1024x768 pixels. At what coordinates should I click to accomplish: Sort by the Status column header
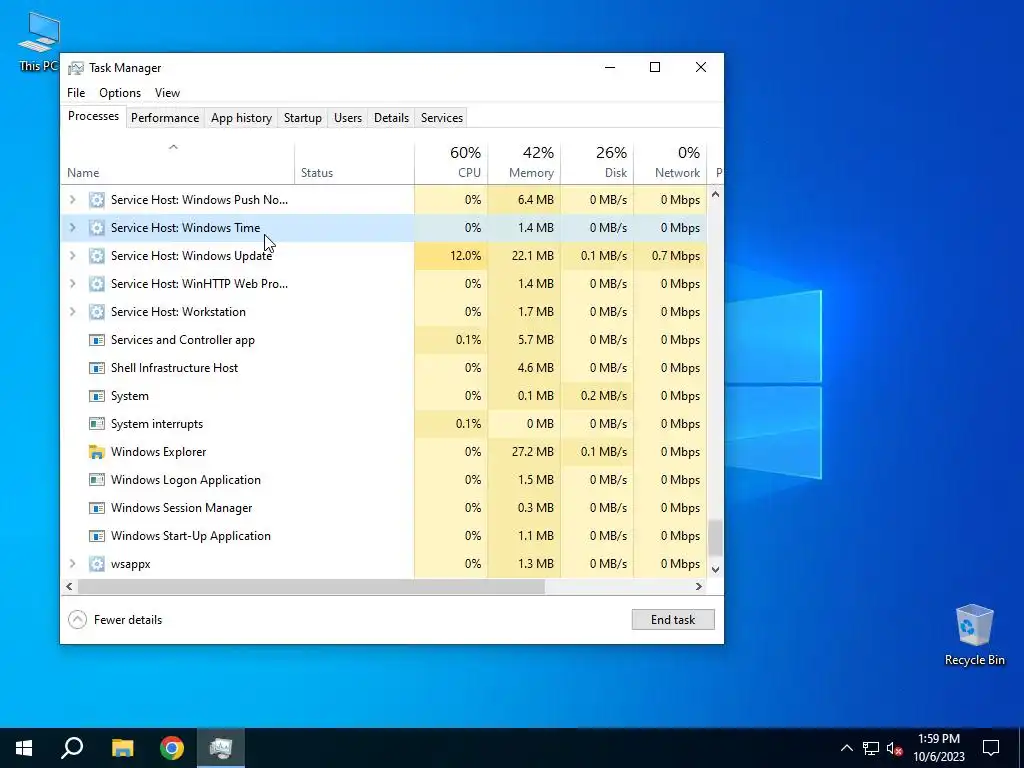coord(355,163)
